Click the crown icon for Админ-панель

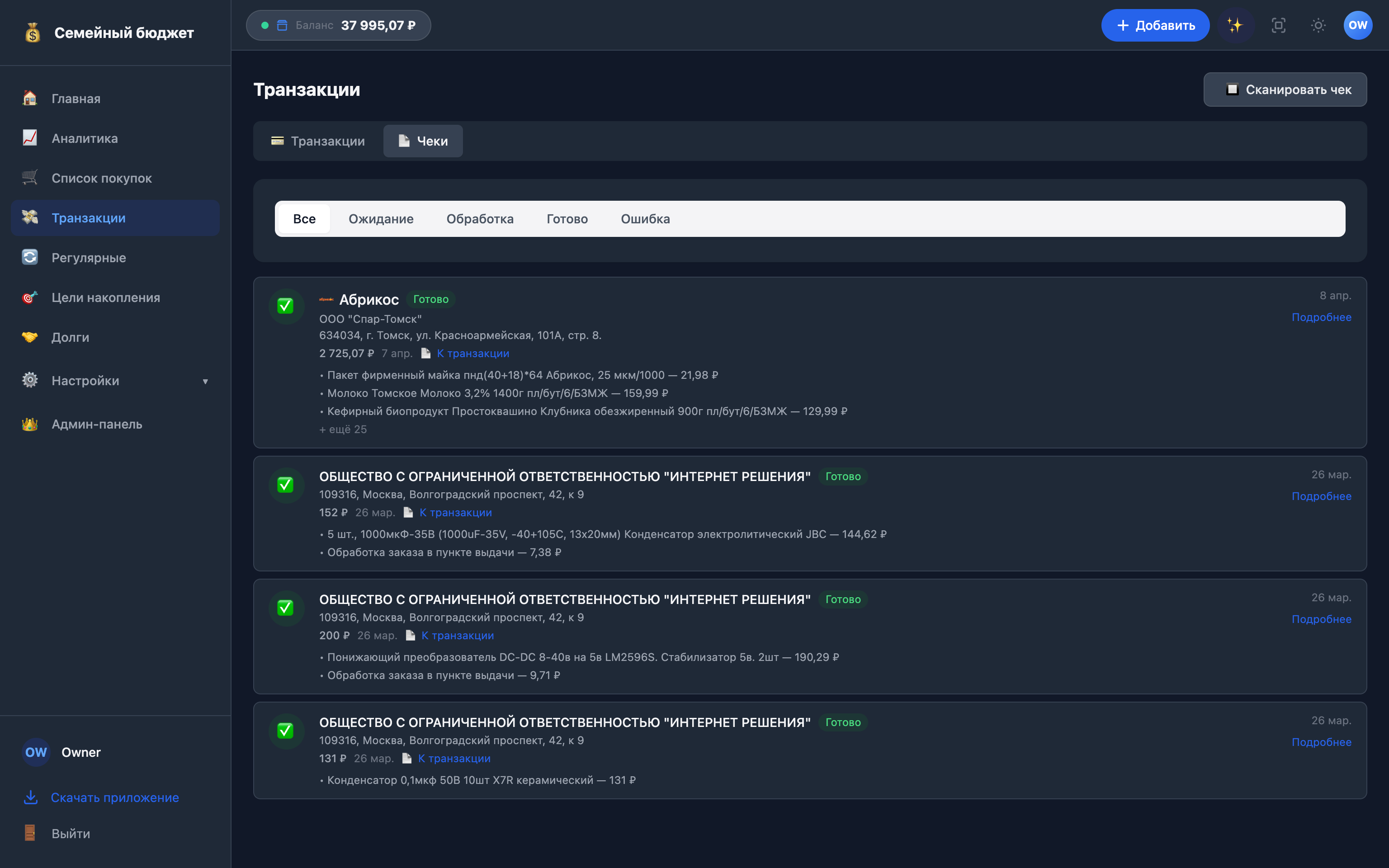(30, 424)
